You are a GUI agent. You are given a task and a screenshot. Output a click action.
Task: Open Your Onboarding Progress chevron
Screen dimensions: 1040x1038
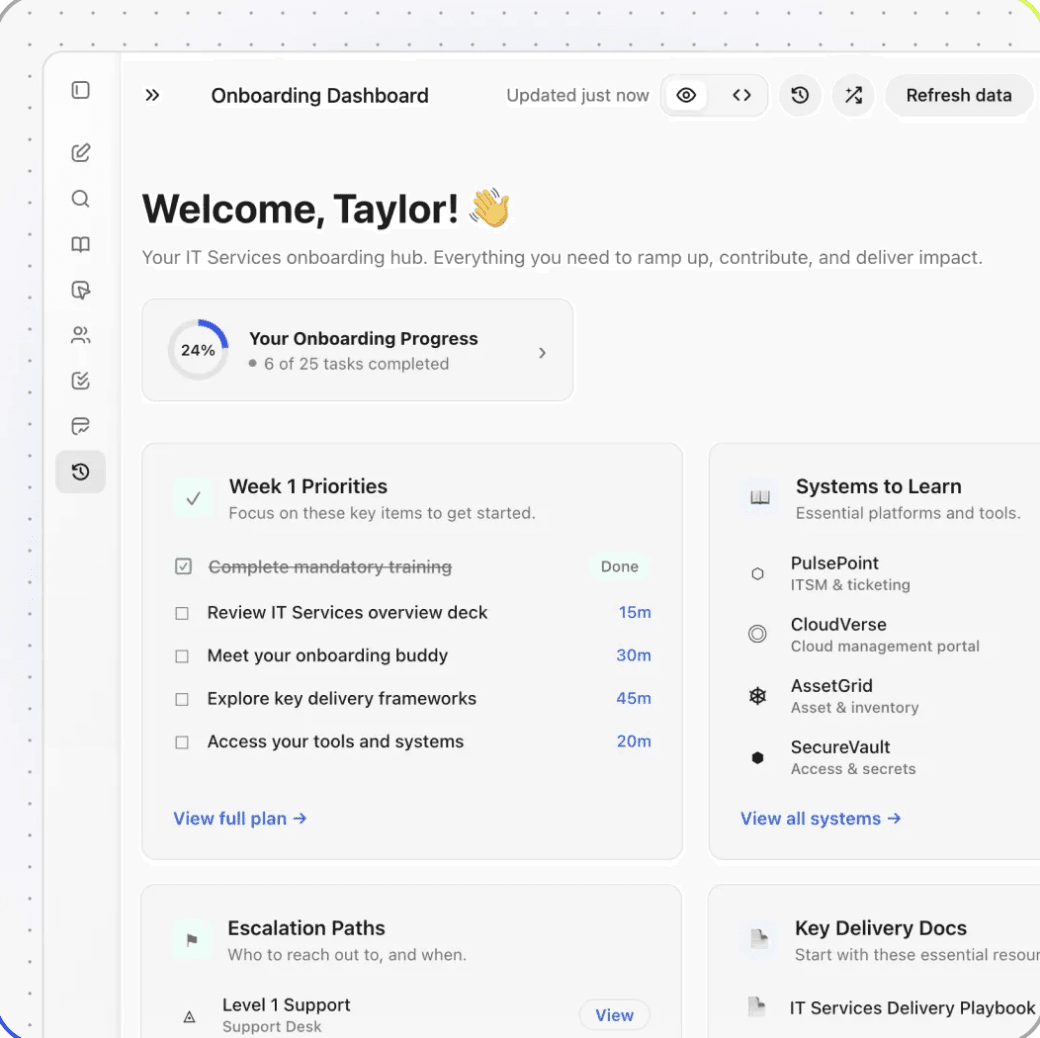pos(542,353)
